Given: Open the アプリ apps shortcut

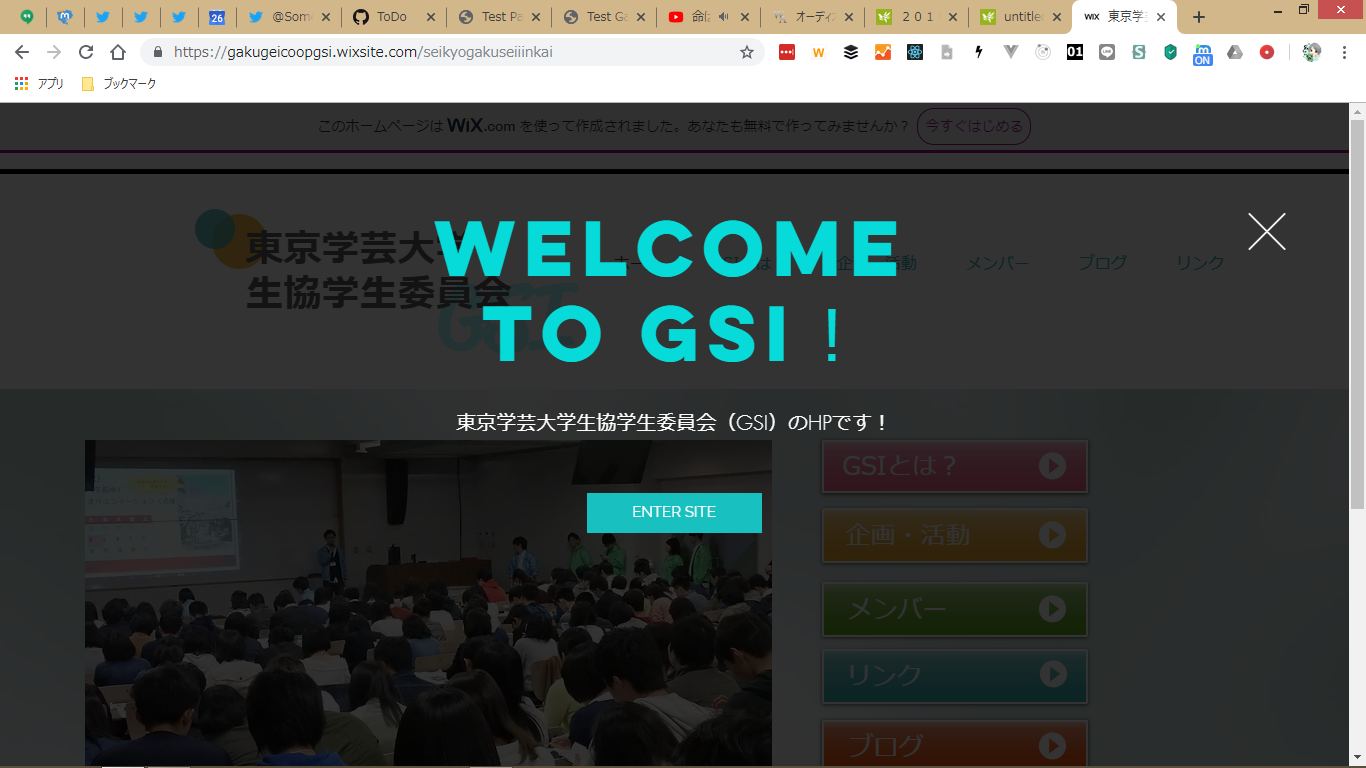Looking at the screenshot, I should tap(40, 84).
